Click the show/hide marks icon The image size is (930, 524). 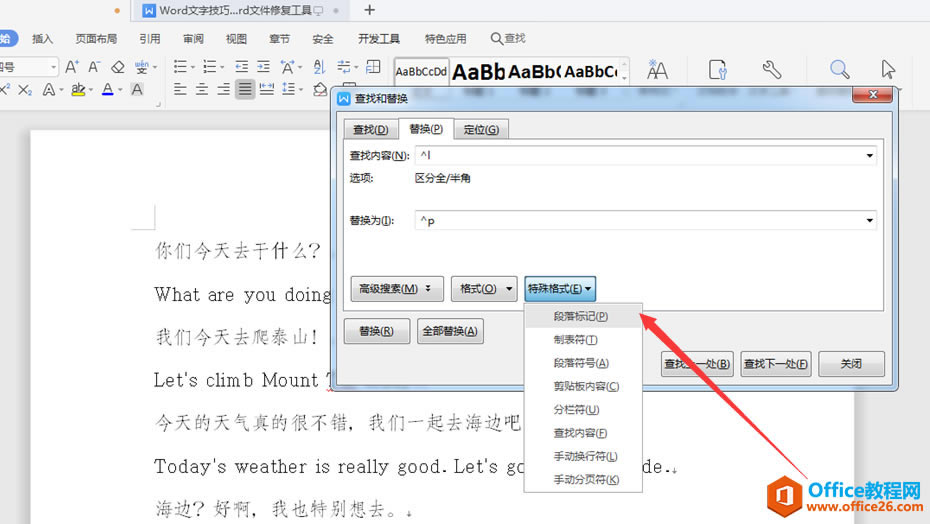pyautogui.click(x=343, y=66)
